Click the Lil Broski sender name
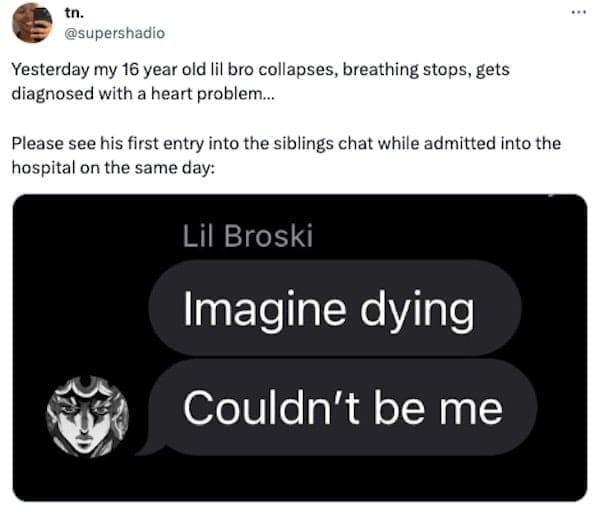The image size is (600, 512). [x=248, y=235]
